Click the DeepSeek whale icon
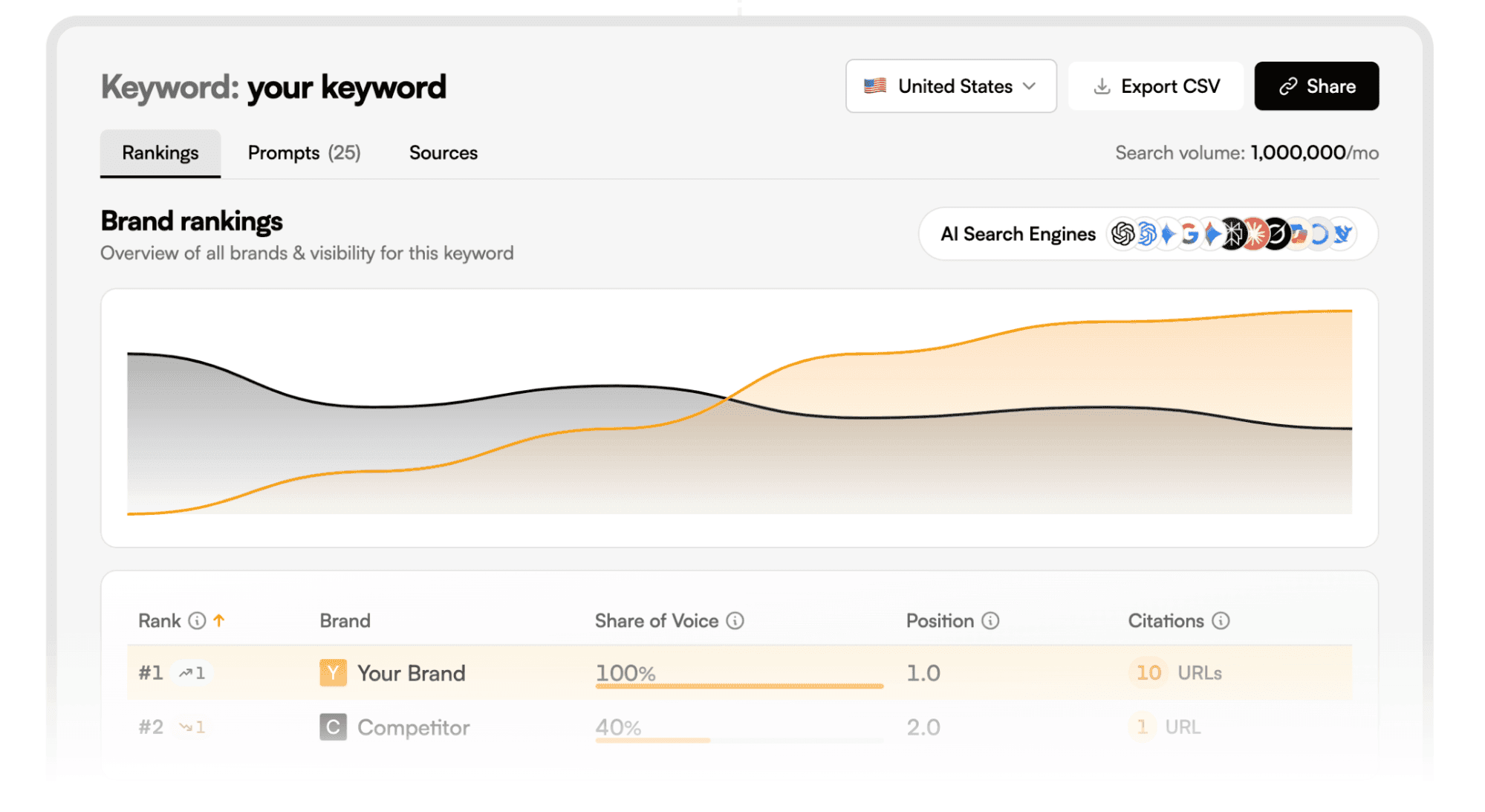 (1342, 234)
